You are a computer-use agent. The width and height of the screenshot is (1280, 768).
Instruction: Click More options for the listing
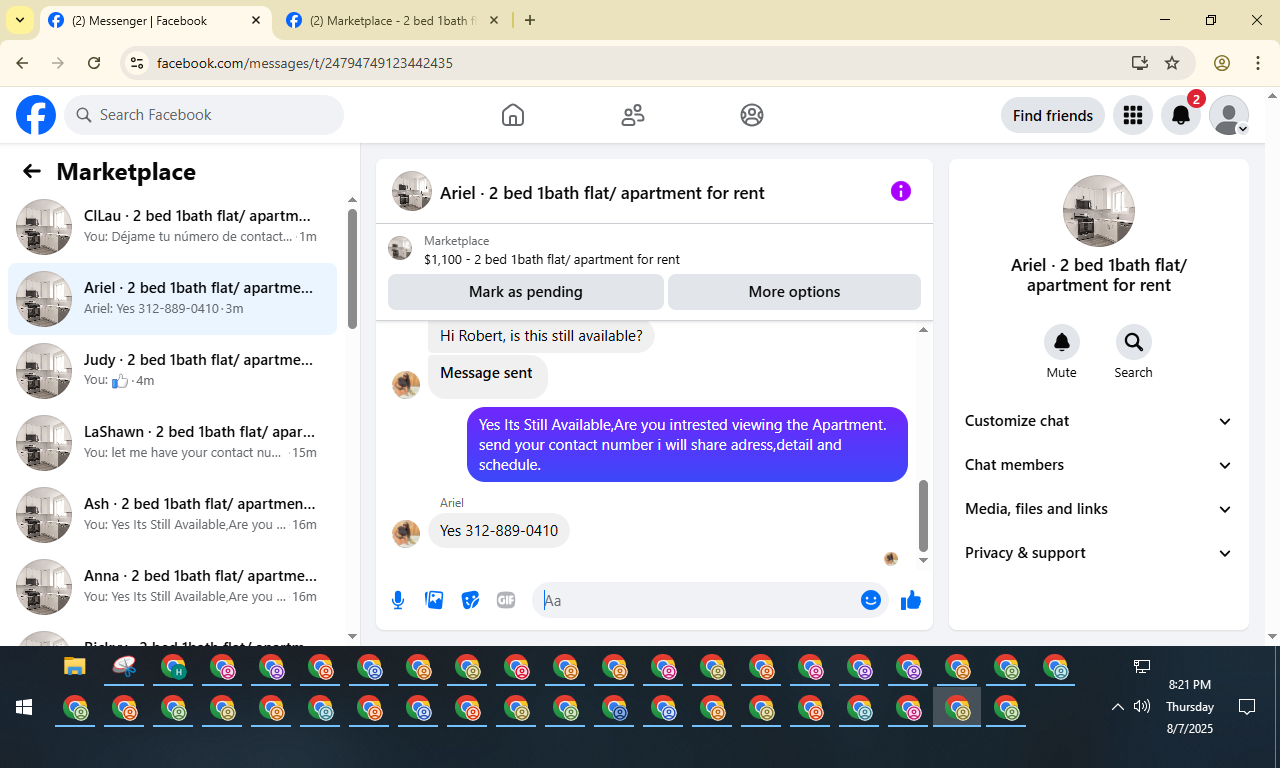coord(794,292)
